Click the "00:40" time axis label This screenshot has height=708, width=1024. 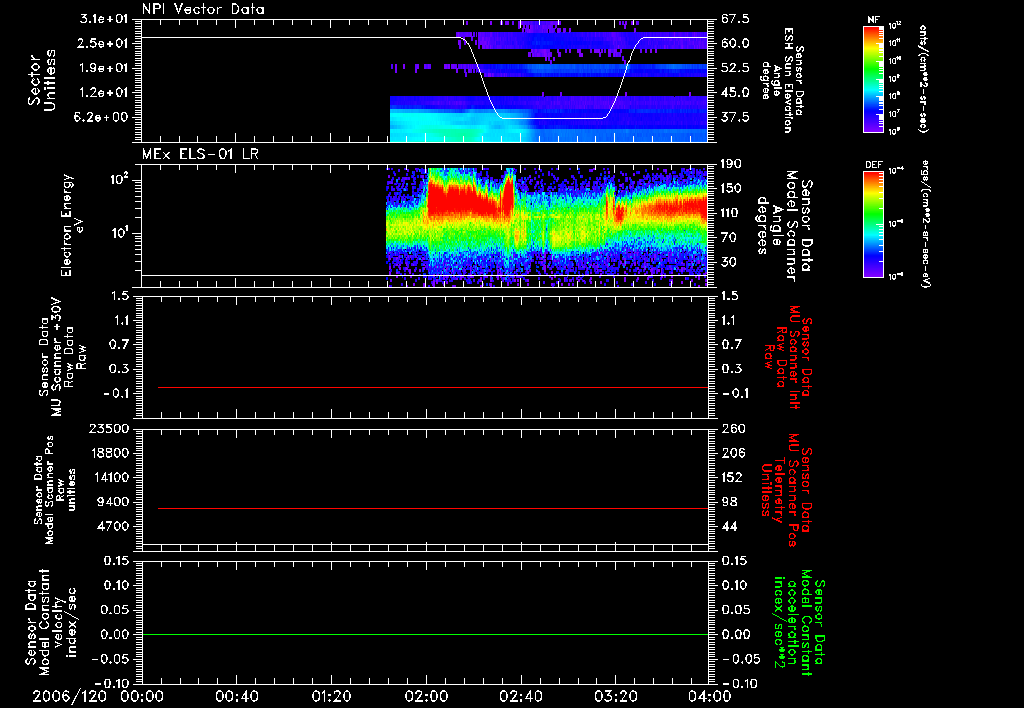tap(236, 696)
